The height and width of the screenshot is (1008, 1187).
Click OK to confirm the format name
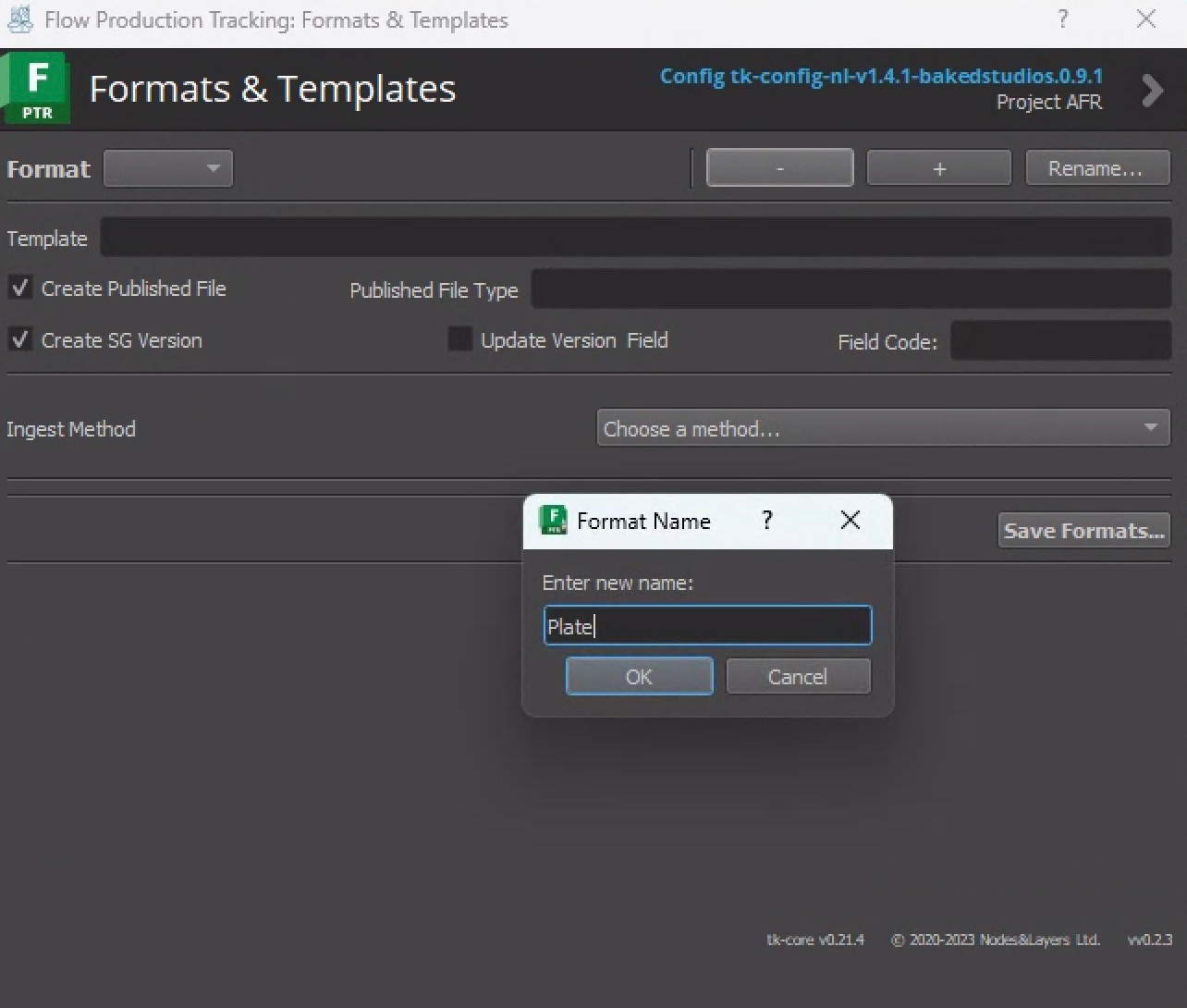639,676
